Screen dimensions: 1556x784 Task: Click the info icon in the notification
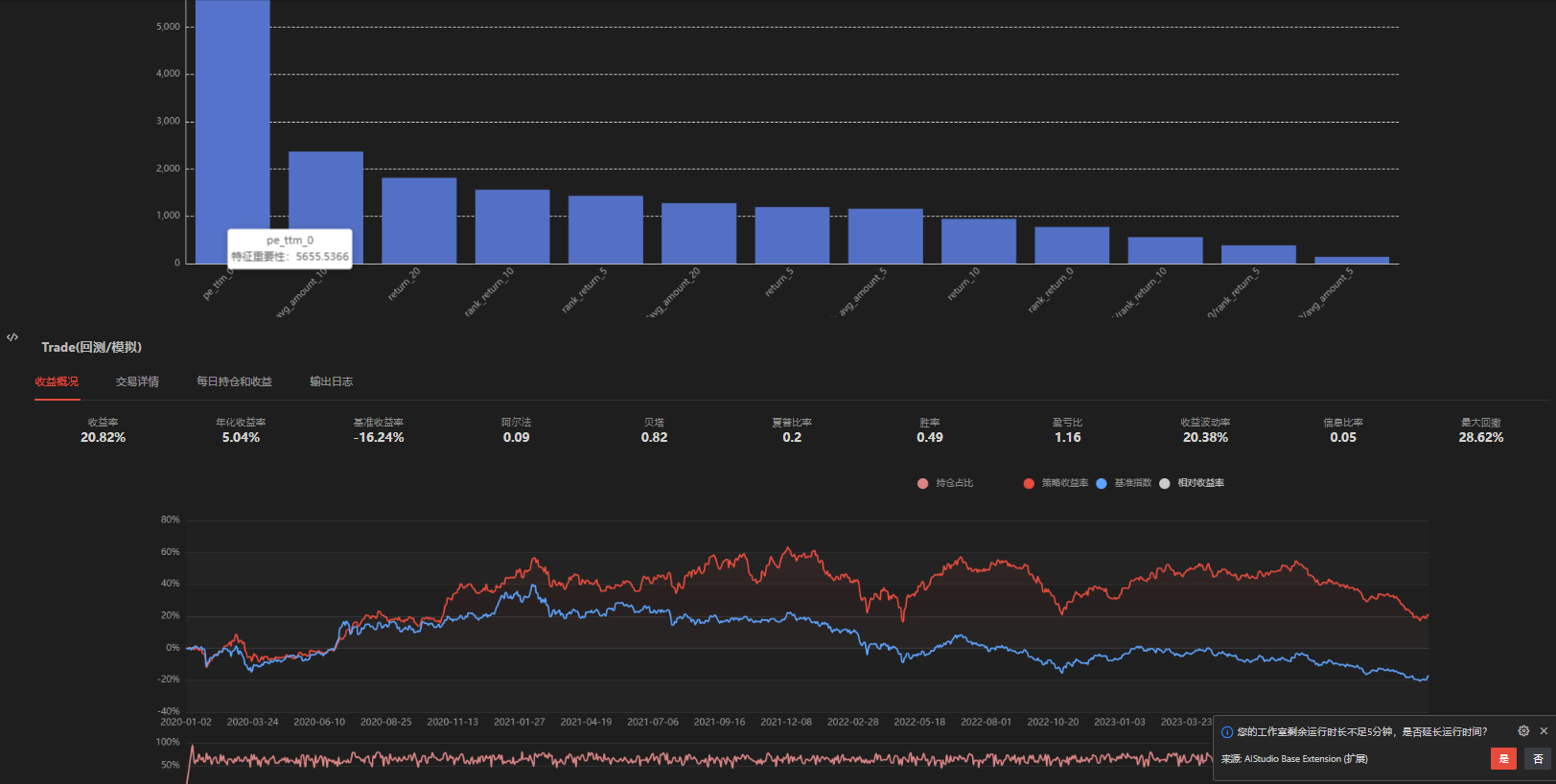(1226, 732)
